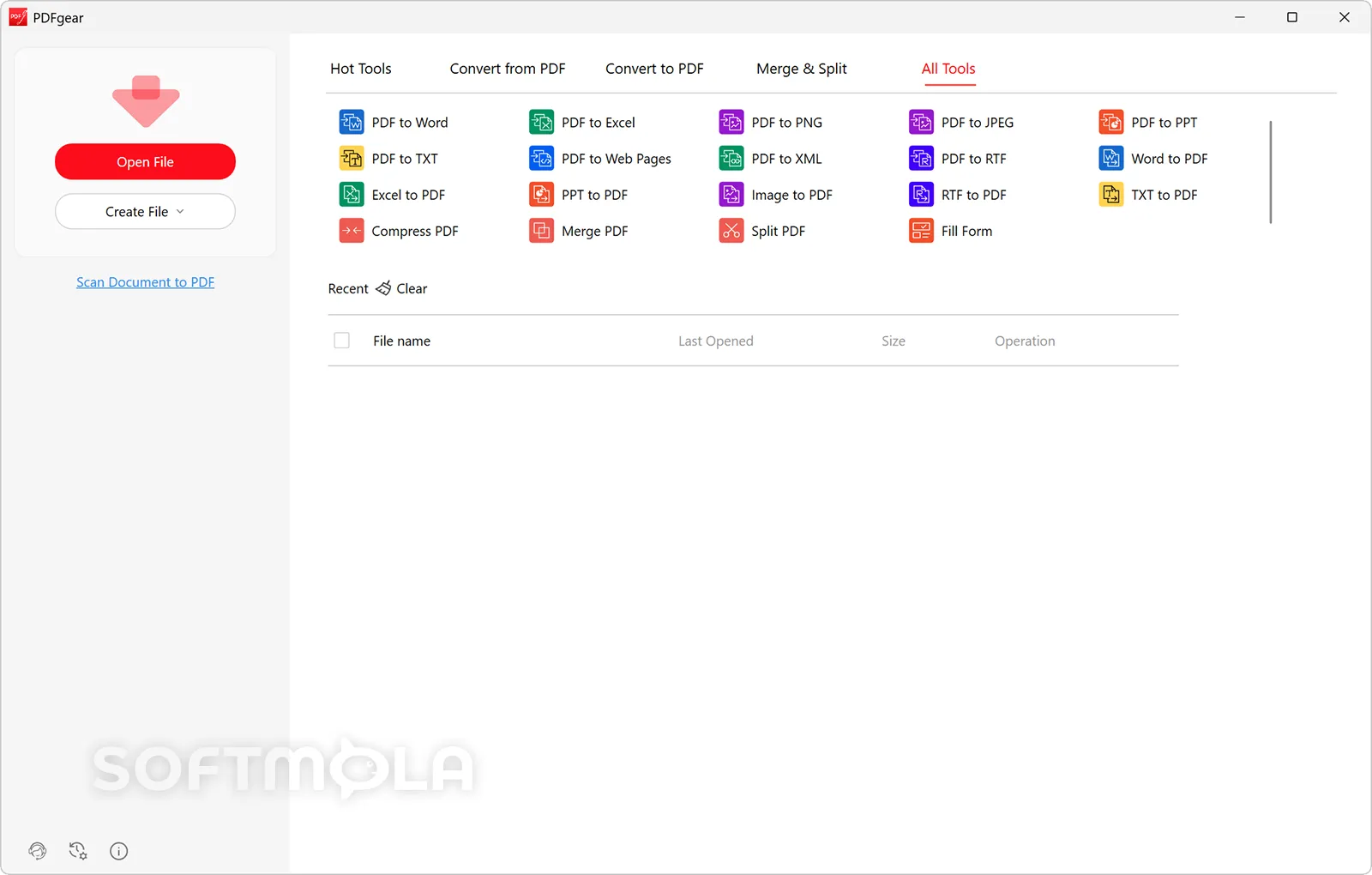This screenshot has width=1372, height=875.
Task: Open the Convert from PDF tab
Action: coord(508,69)
